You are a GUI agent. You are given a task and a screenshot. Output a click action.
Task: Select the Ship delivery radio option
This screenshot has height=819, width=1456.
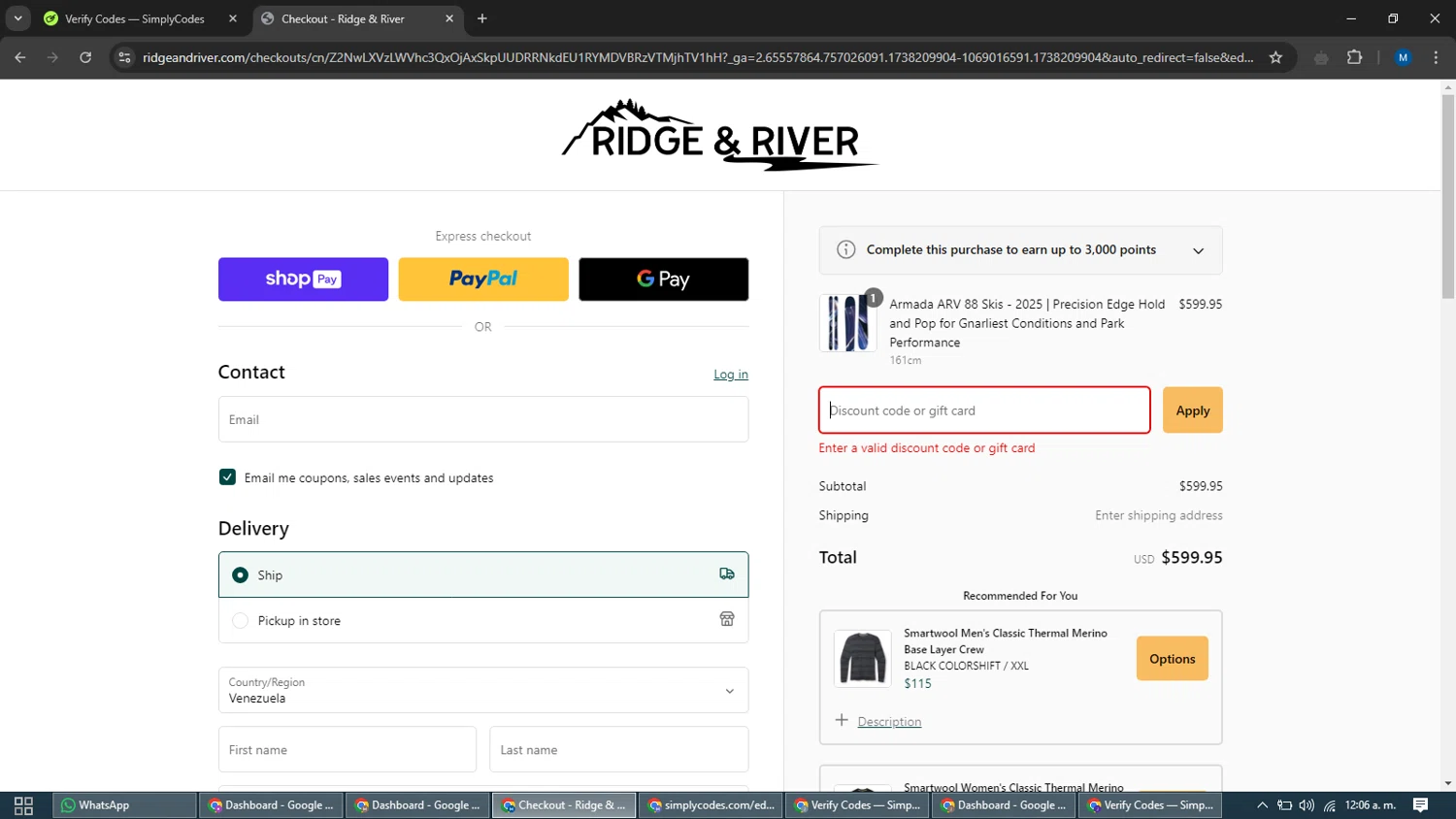240,575
